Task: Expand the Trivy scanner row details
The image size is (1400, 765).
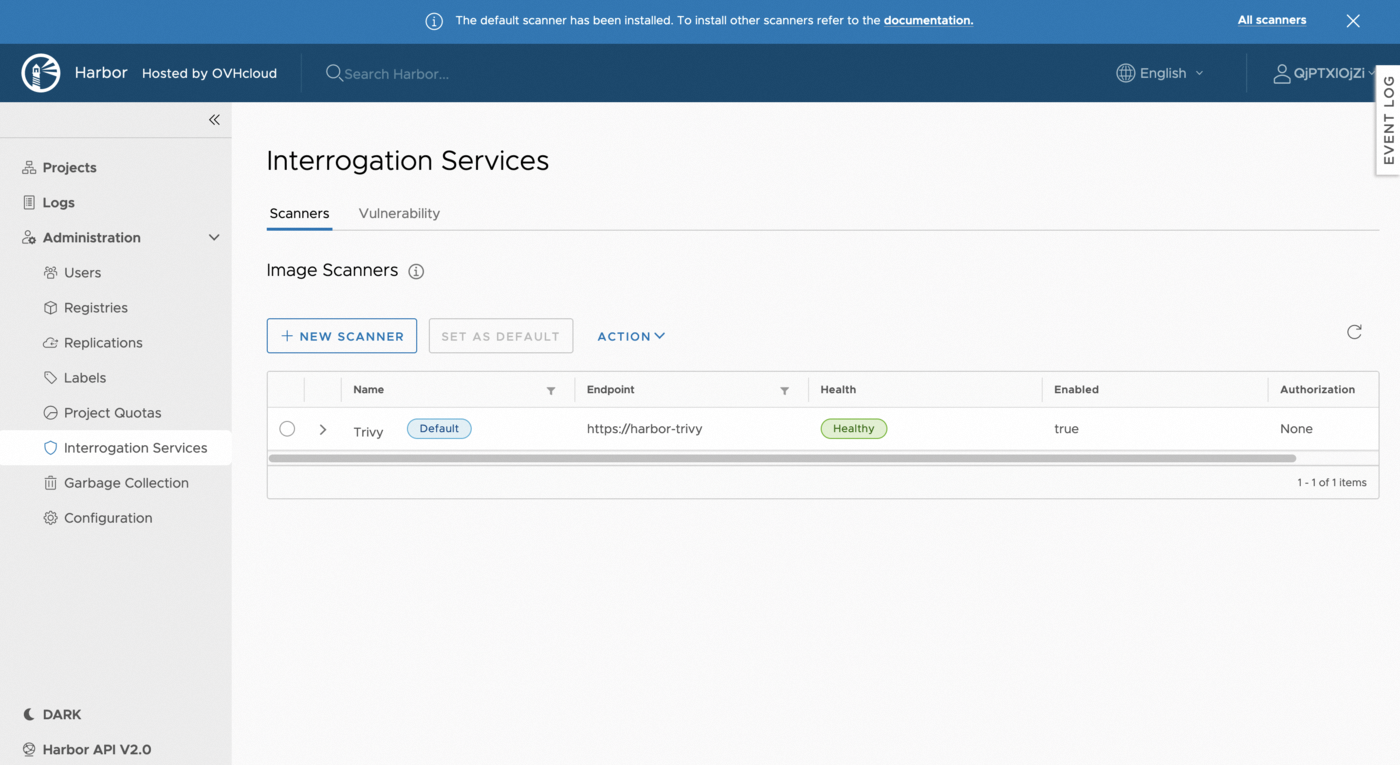Action: (322, 428)
